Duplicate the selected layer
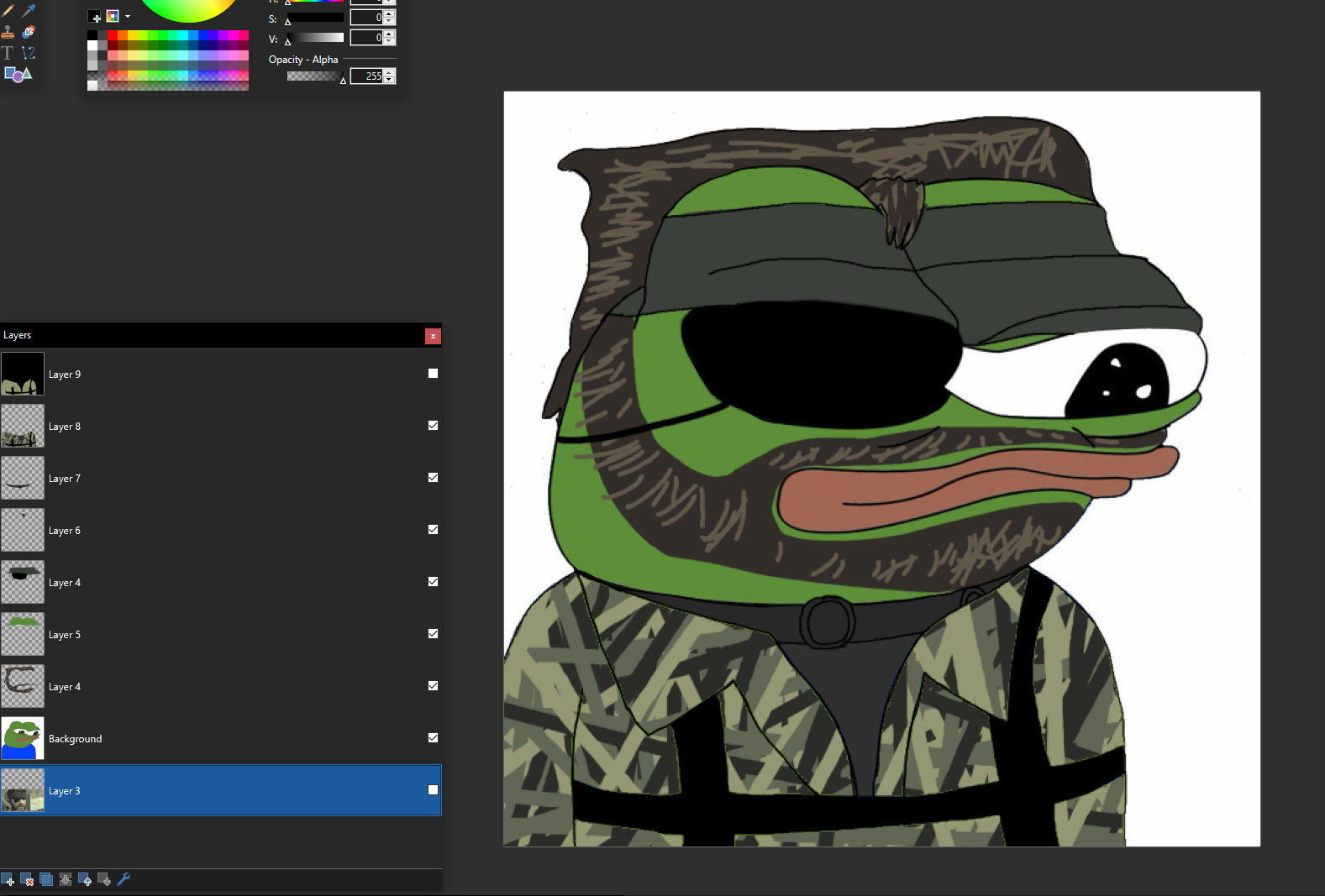This screenshot has height=896, width=1325. 46,879
